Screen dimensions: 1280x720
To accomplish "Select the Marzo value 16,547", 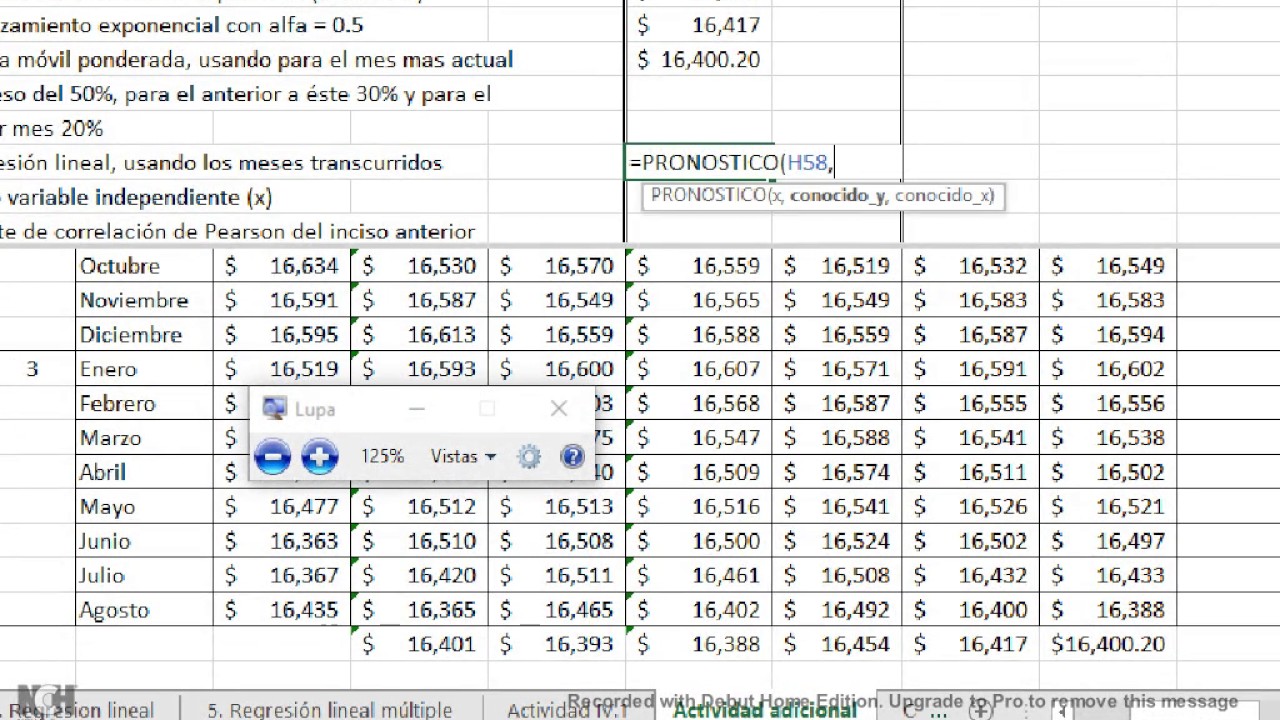I will [x=699, y=438].
